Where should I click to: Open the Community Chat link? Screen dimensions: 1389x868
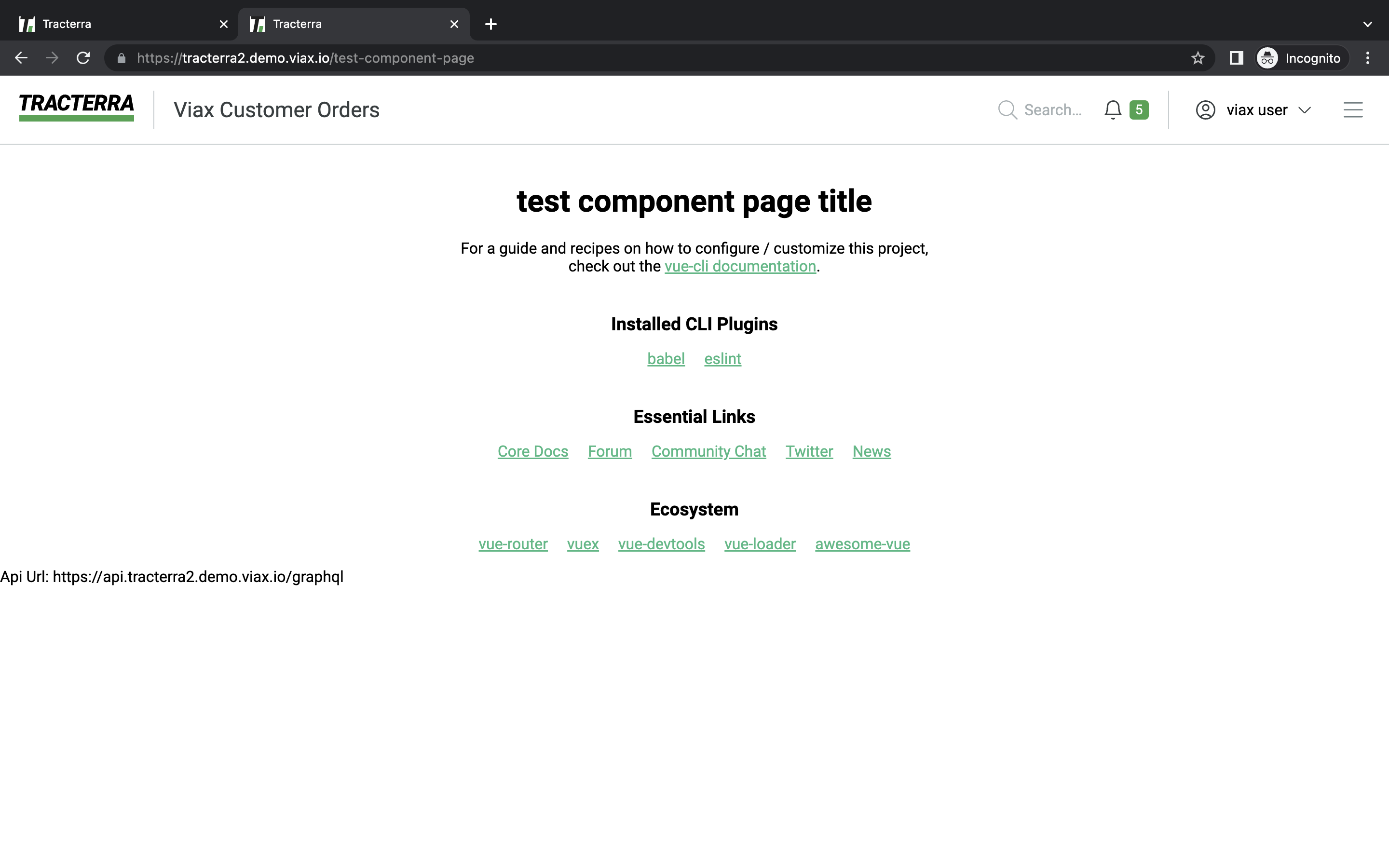pyautogui.click(x=708, y=451)
